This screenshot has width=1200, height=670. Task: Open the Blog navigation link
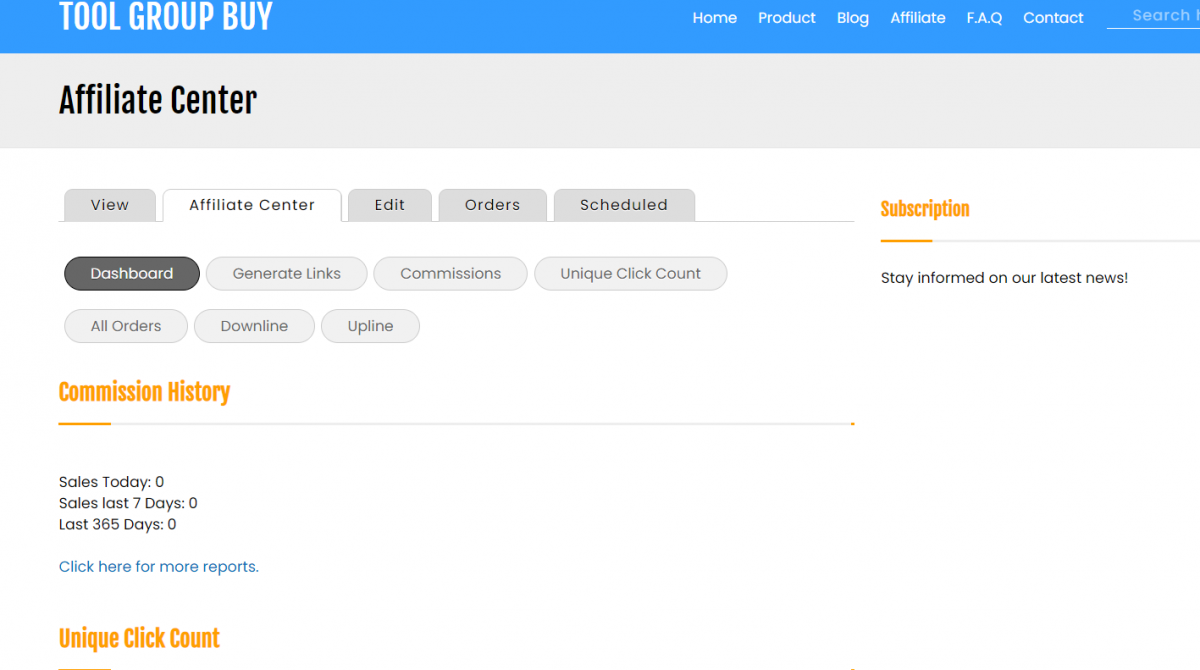tap(852, 18)
